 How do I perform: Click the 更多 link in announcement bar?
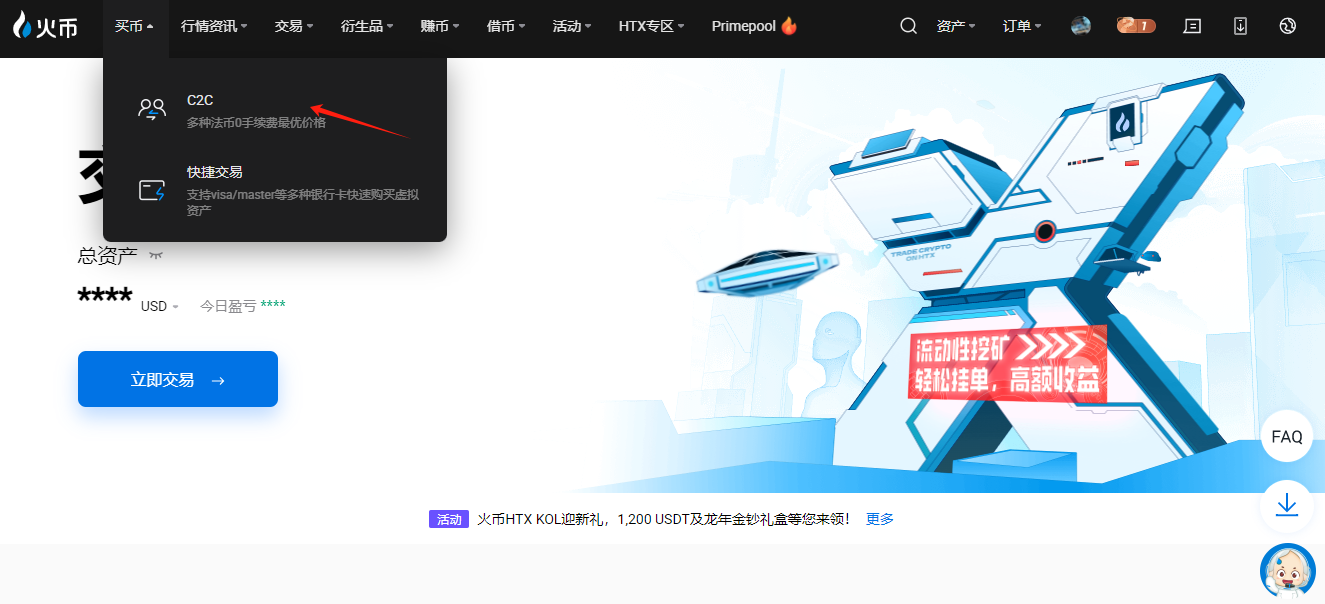tap(880, 520)
